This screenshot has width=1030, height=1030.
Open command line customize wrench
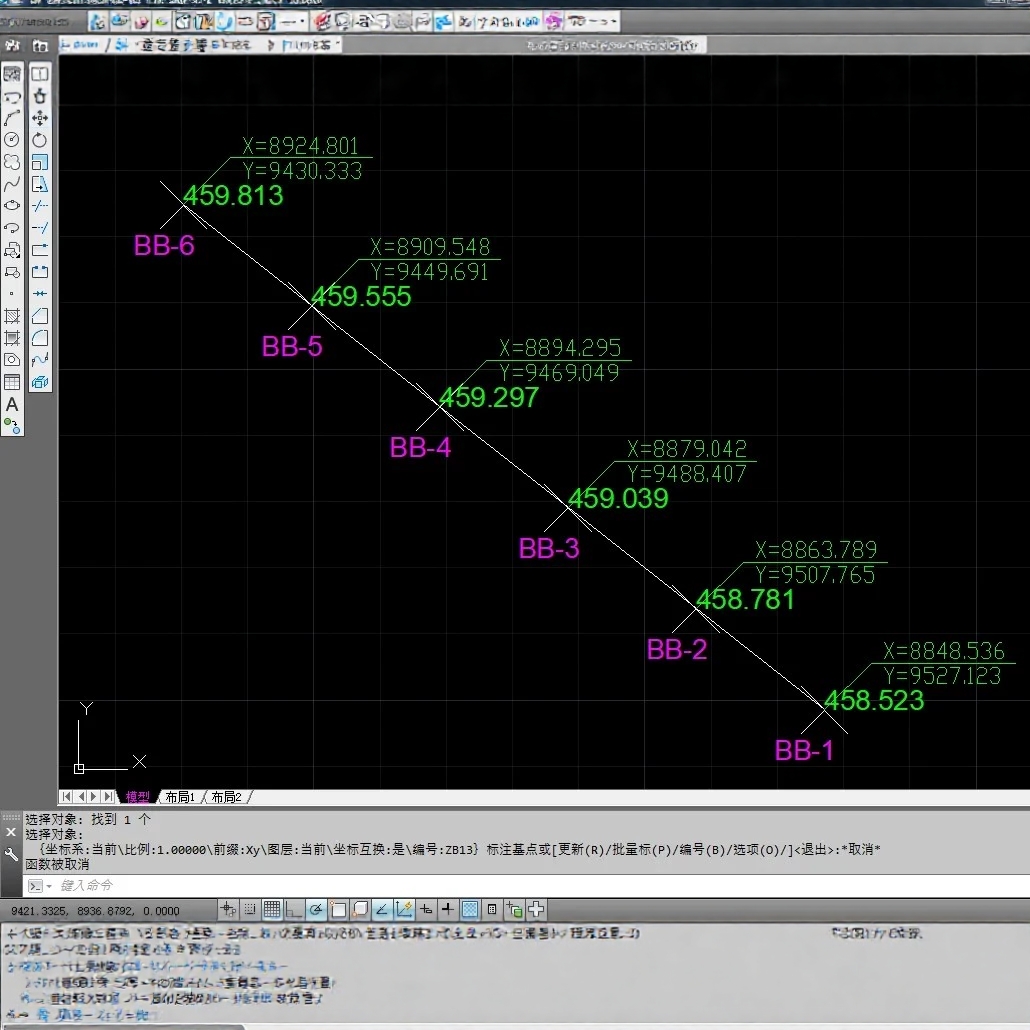pyautogui.click(x=11, y=855)
